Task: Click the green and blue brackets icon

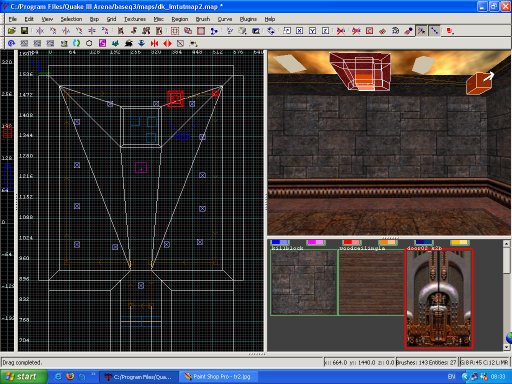Action: coord(77,43)
